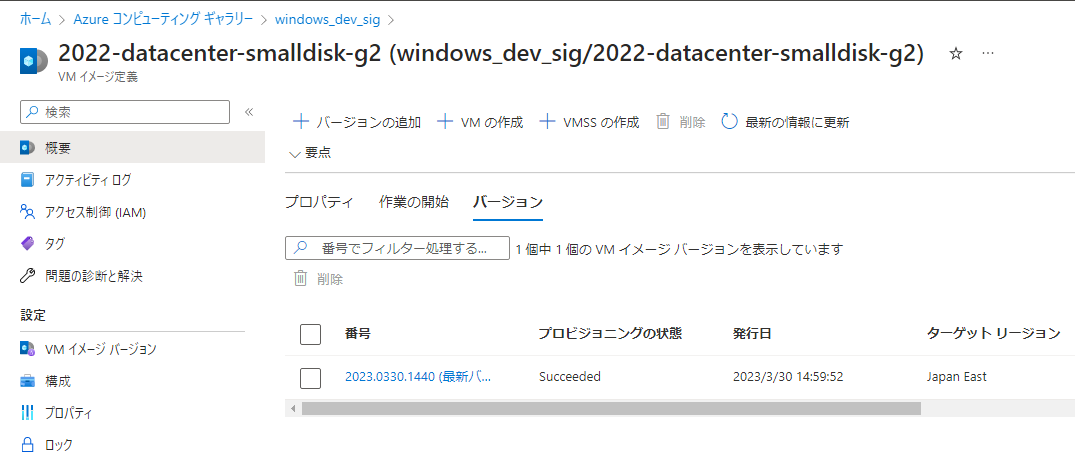The width and height of the screenshot is (1075, 463).
Task: Focus the 番号でフィルター処理する filter field
Action: pyautogui.click(x=397, y=248)
